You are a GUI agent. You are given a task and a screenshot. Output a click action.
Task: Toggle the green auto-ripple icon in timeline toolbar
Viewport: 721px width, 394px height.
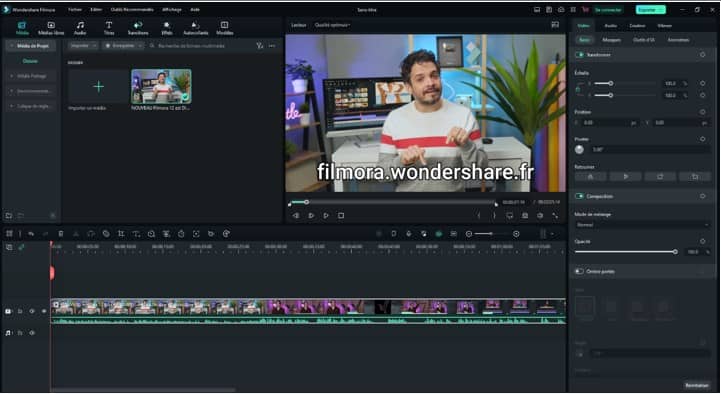(x=439, y=234)
